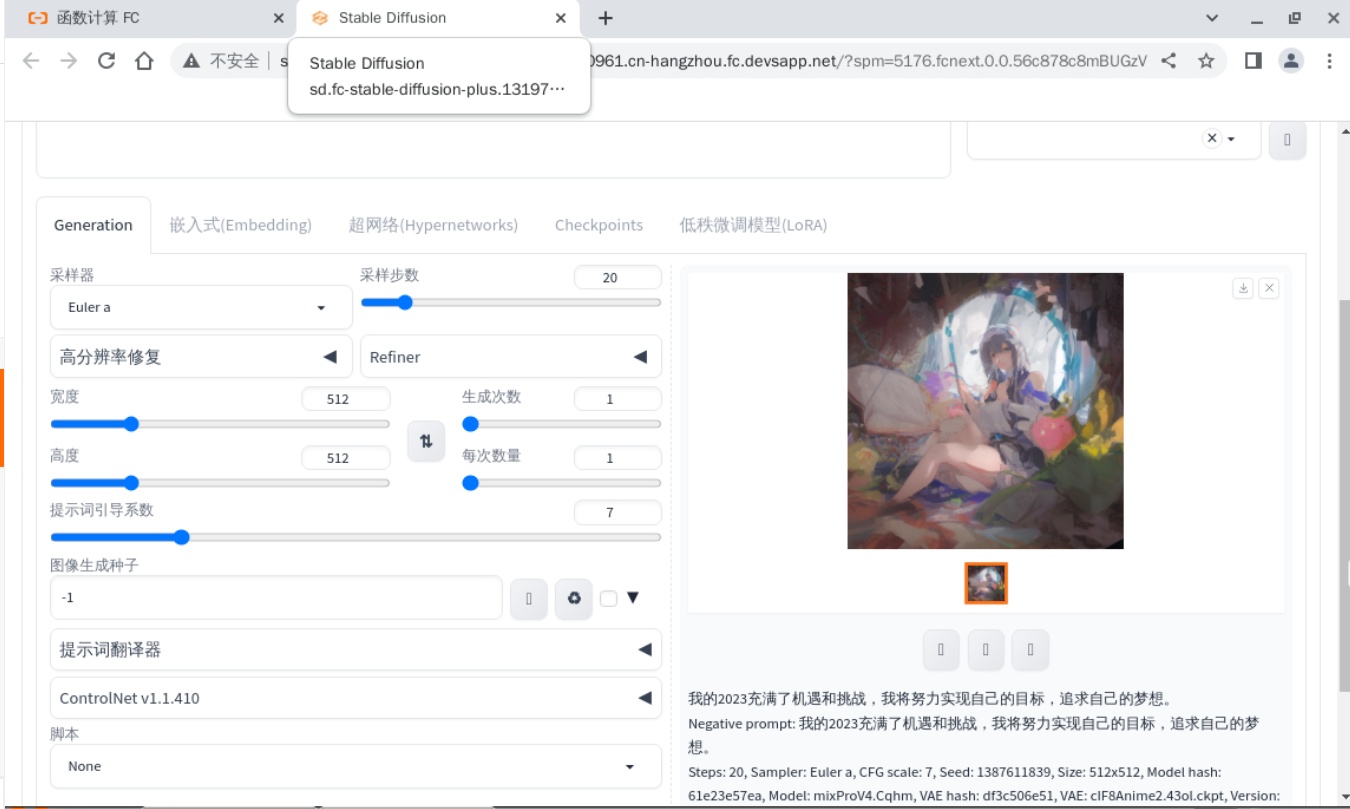Click the 提示词引导系数 slider

(x=355, y=537)
